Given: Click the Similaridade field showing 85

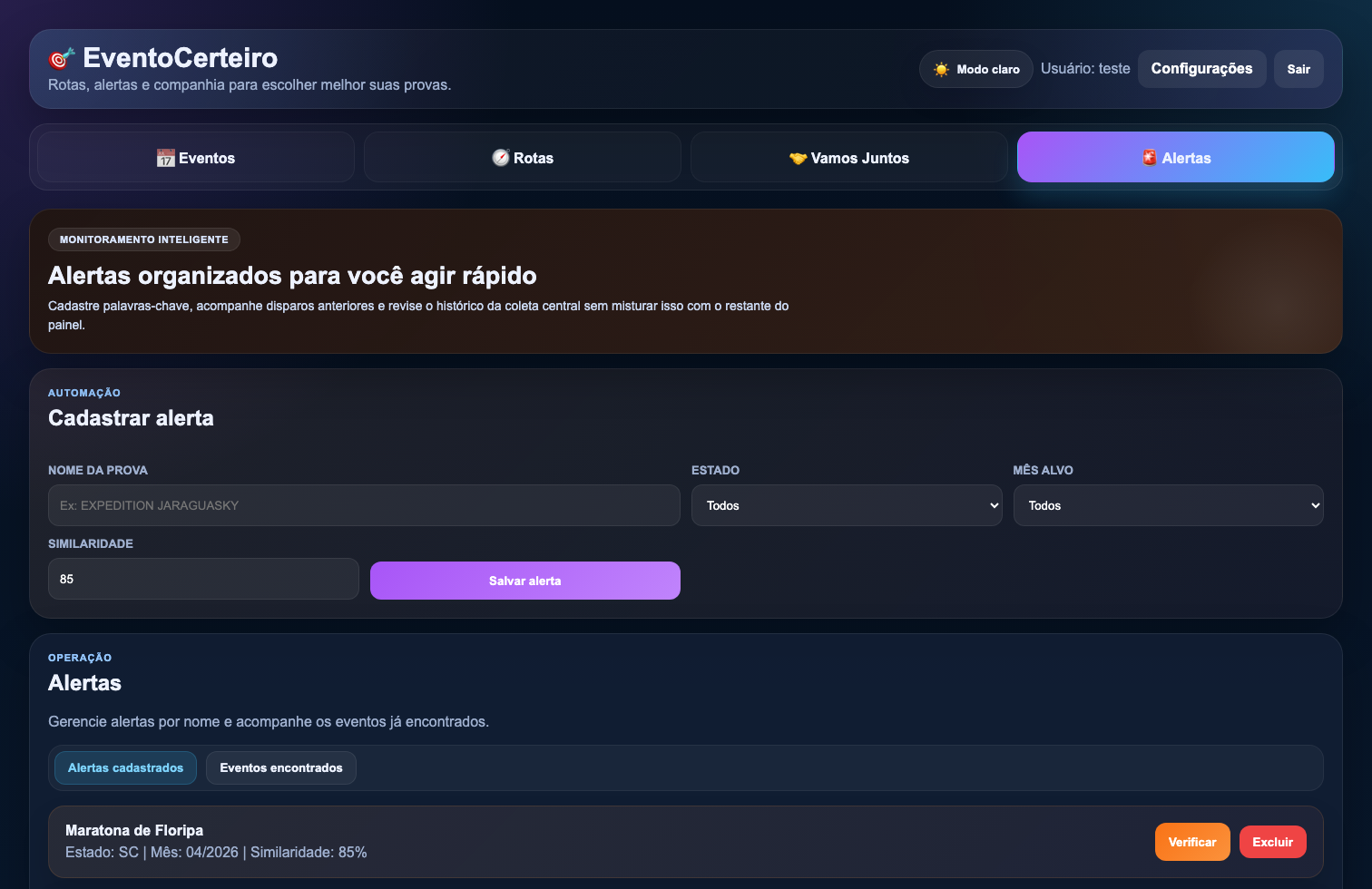Looking at the screenshot, I should click(x=203, y=579).
